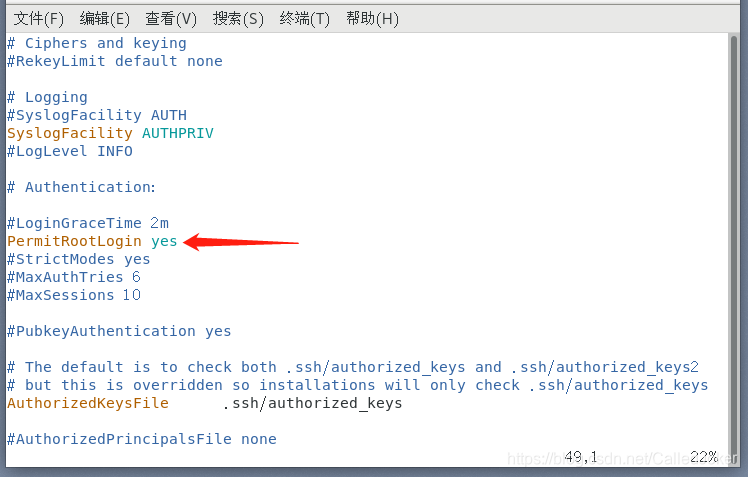This screenshot has width=748, height=477.
Task: Open the 终端(T) menu
Action: click(x=305, y=18)
